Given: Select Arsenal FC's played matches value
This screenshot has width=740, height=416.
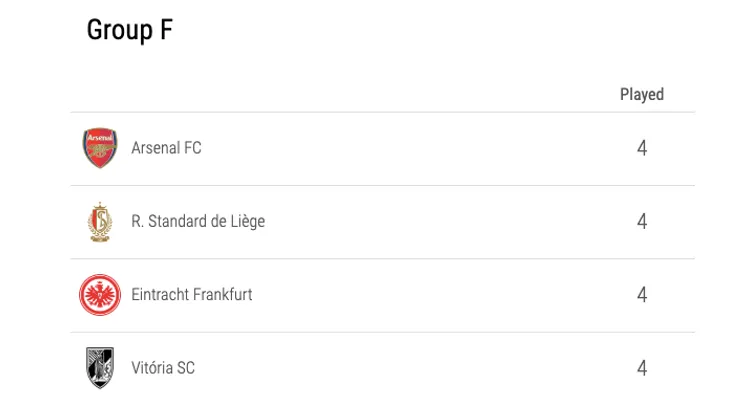Looking at the screenshot, I should pyautogui.click(x=642, y=148).
